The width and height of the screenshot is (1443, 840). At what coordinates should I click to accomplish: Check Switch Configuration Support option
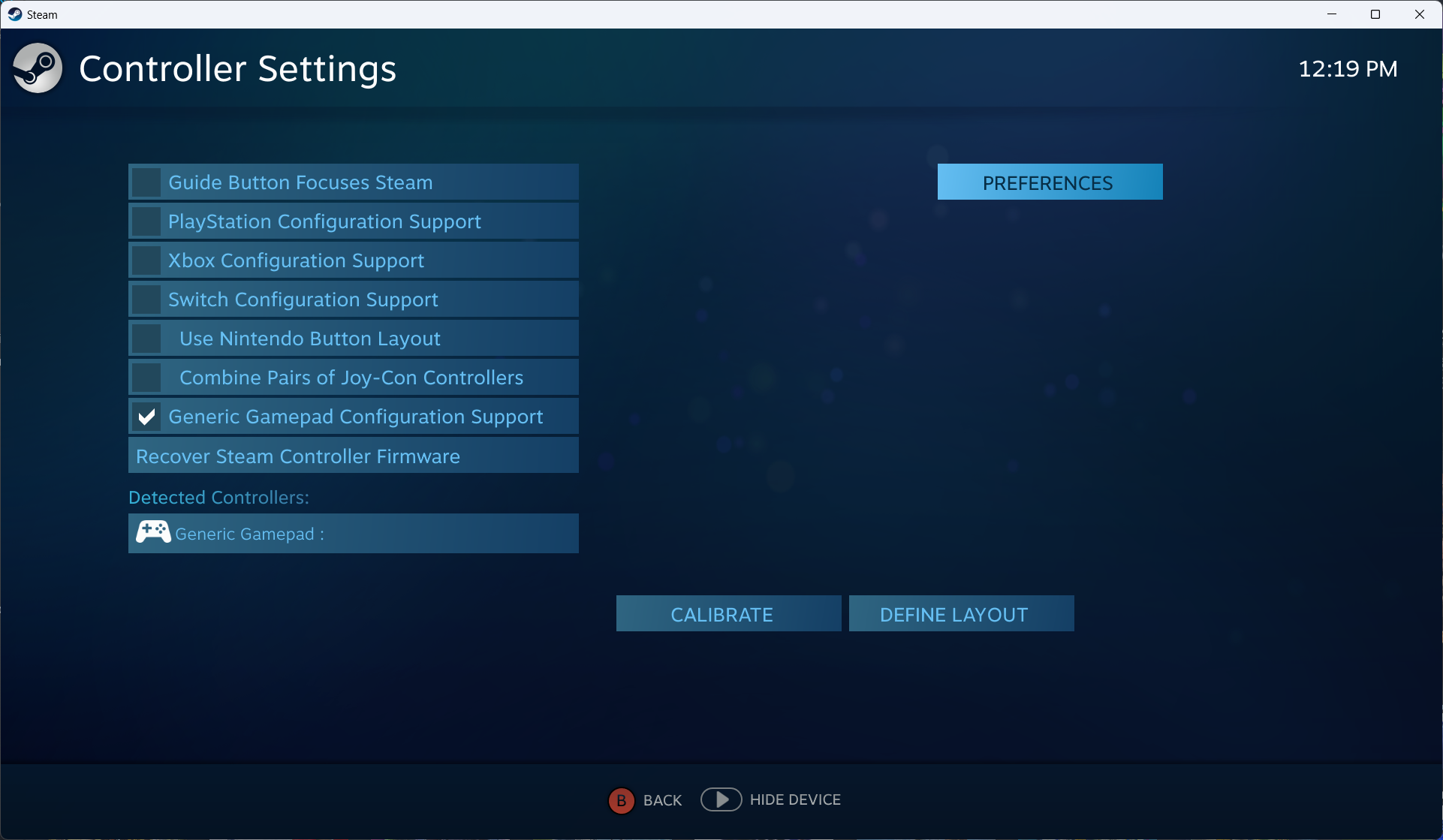(x=146, y=300)
